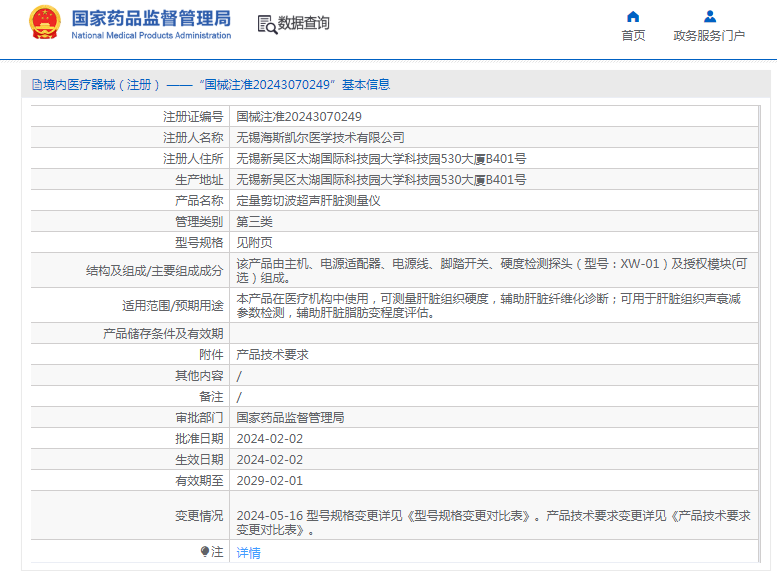This screenshot has width=777, height=571.
Task: Click the 境内医疗器械（注册）基本信息 heading
Action: pos(217,85)
